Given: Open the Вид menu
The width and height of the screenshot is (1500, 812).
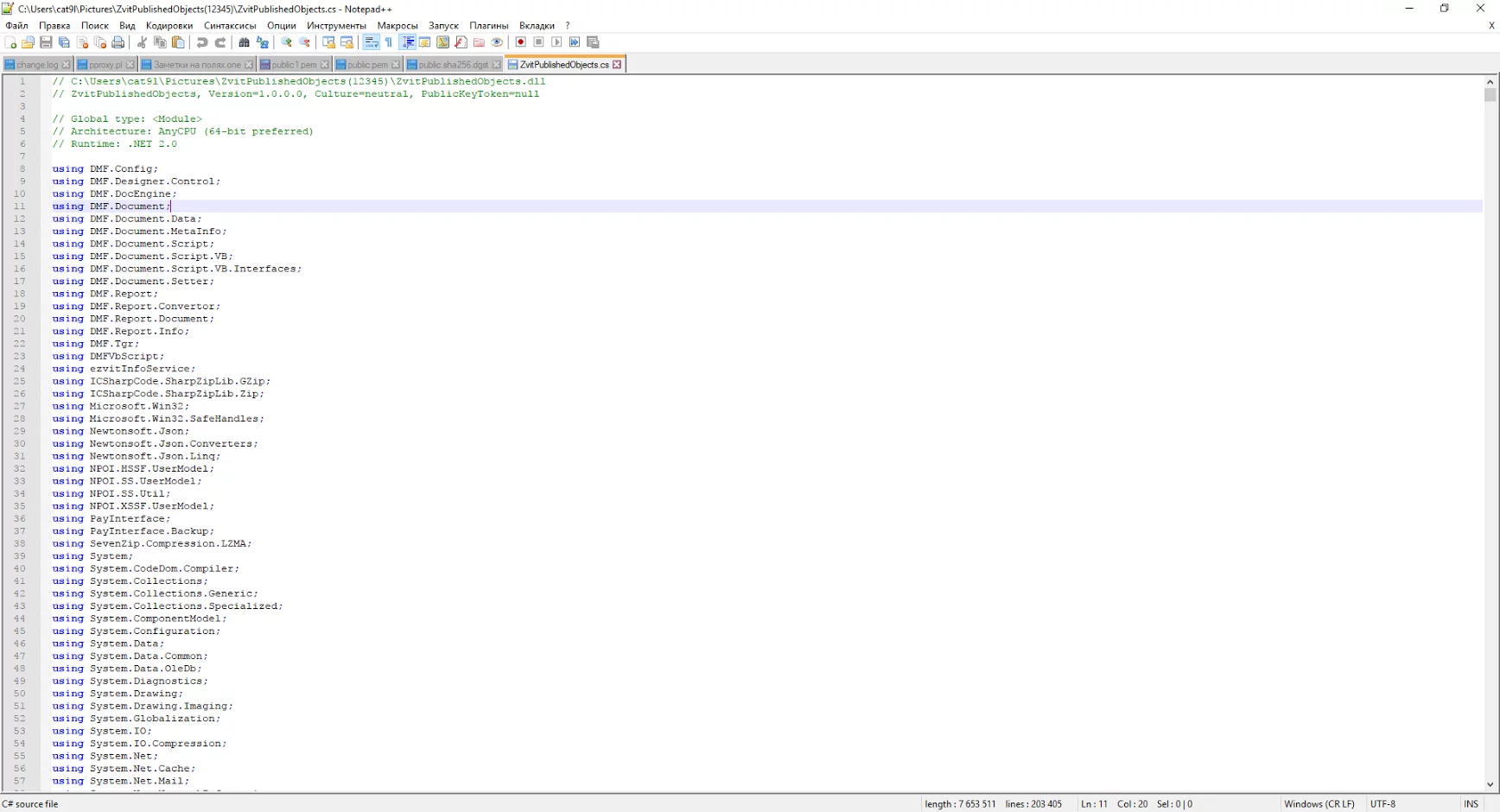Looking at the screenshot, I should [127, 26].
